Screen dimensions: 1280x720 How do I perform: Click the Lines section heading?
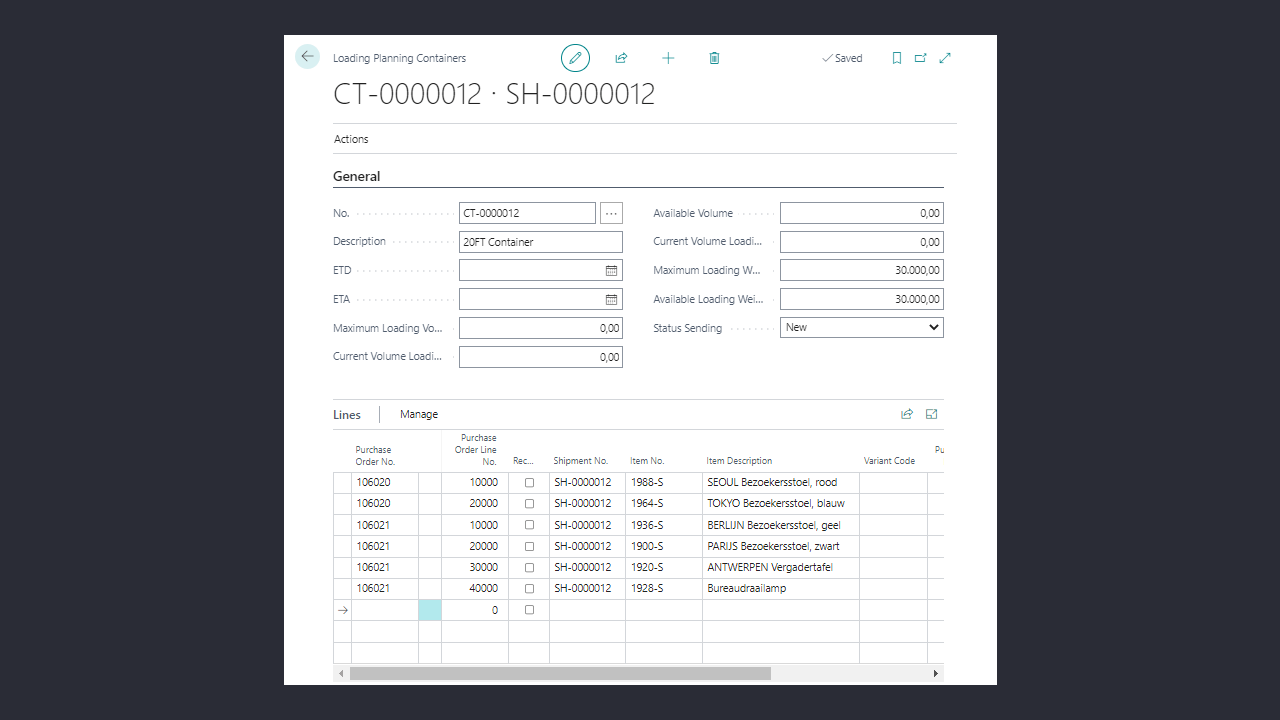(x=347, y=414)
